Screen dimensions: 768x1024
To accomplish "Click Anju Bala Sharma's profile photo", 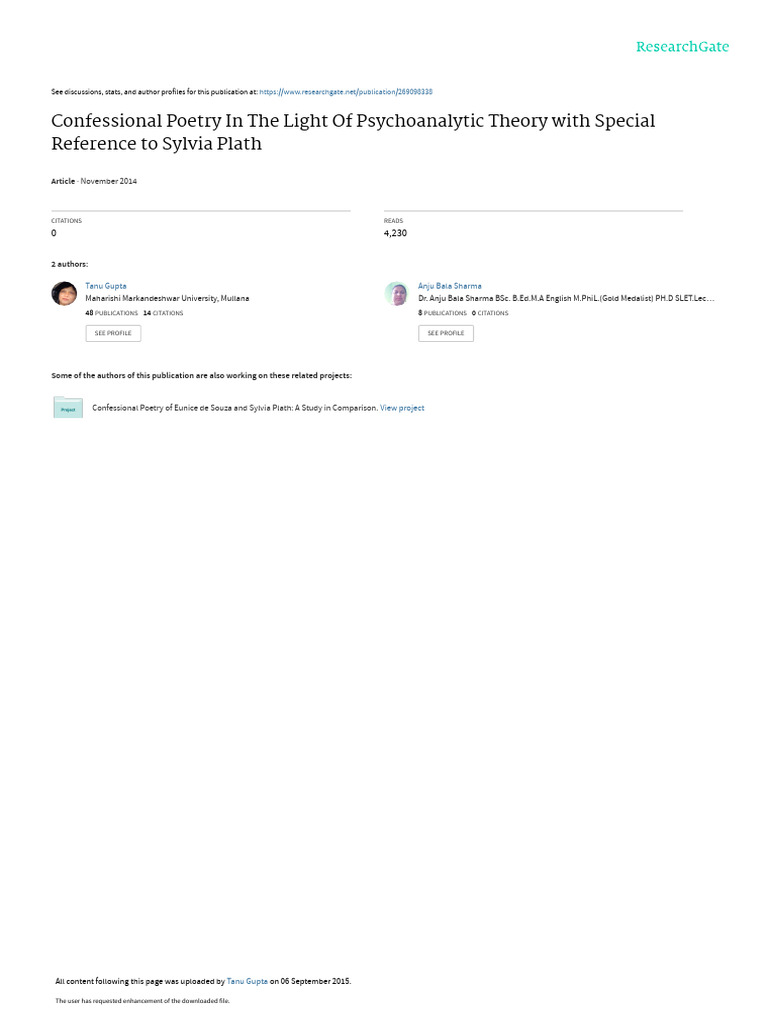I will [x=396, y=293].
